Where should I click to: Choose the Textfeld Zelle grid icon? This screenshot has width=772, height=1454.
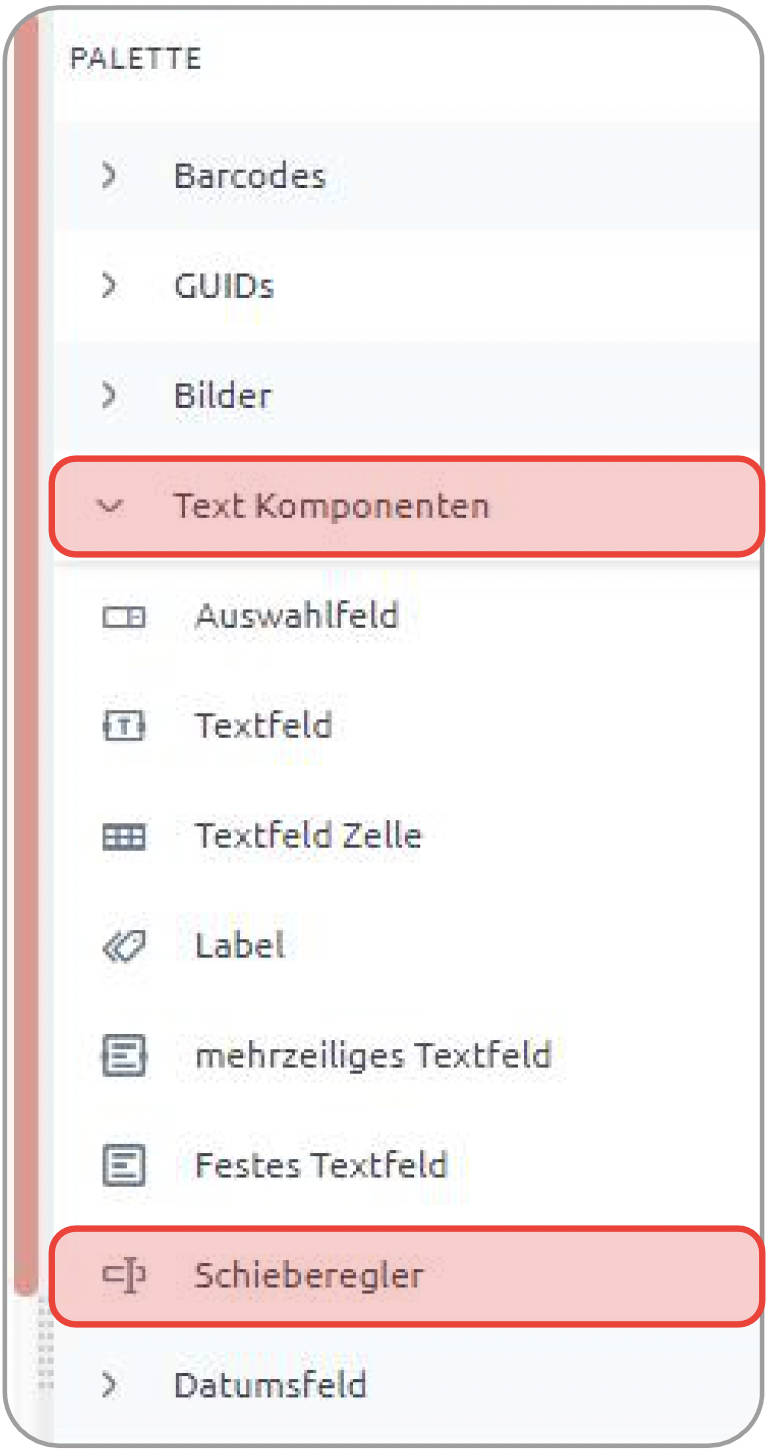[124, 836]
